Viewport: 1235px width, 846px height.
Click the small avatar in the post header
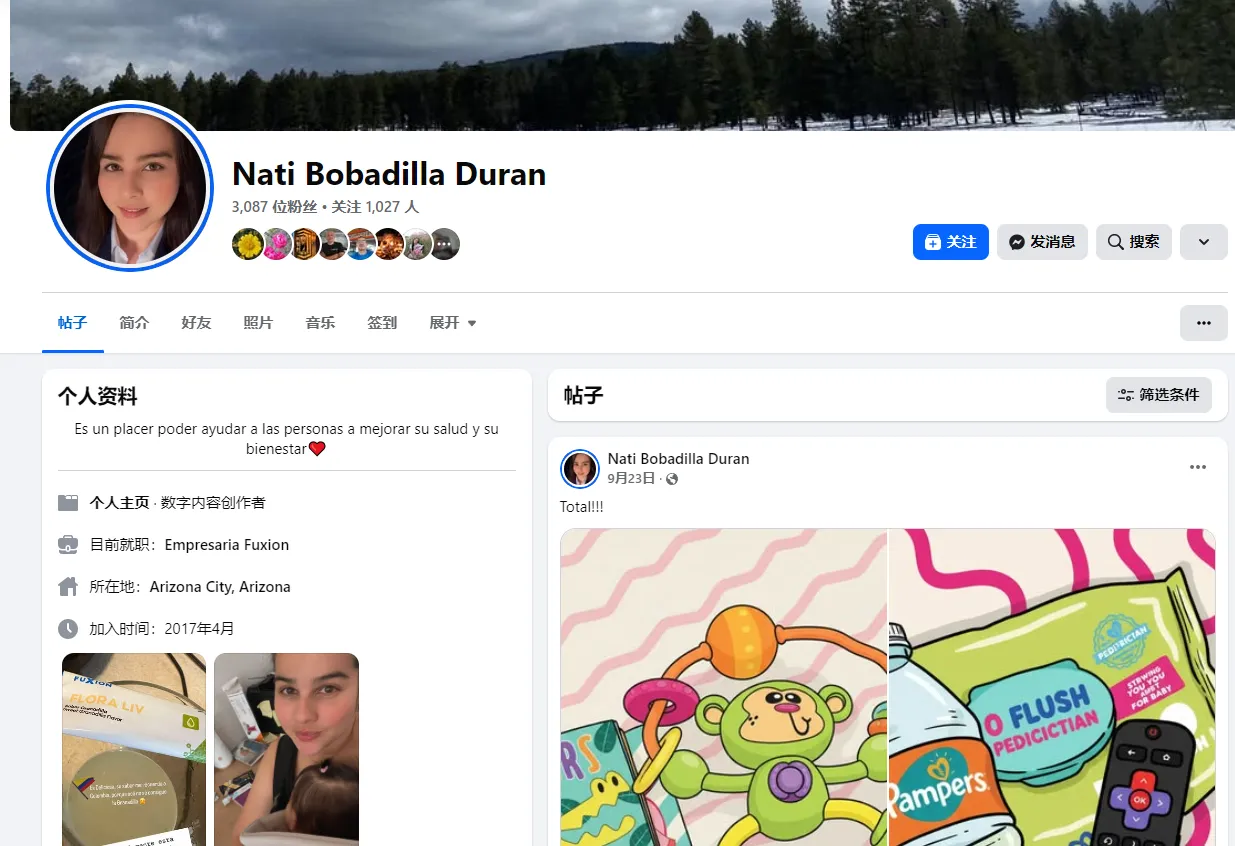point(580,468)
